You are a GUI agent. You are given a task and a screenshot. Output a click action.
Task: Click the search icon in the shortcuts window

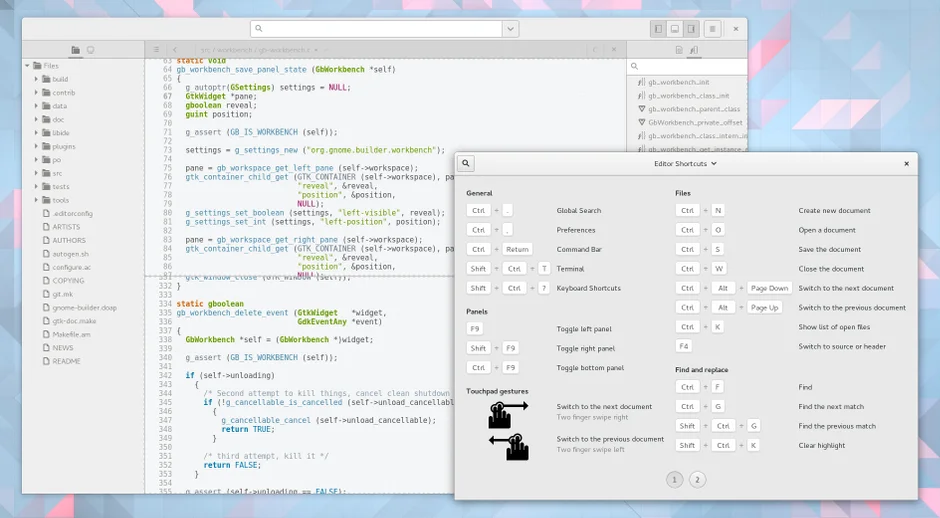tap(466, 163)
